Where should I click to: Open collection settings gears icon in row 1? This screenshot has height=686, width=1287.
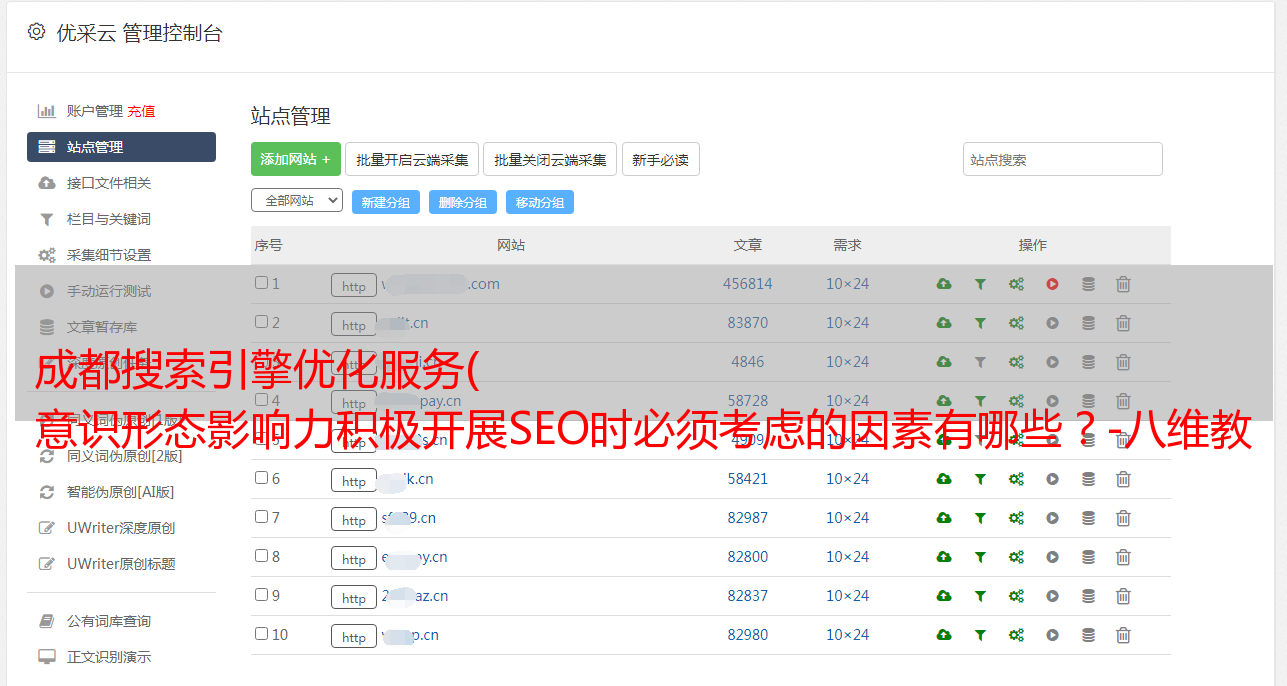tap(1016, 284)
